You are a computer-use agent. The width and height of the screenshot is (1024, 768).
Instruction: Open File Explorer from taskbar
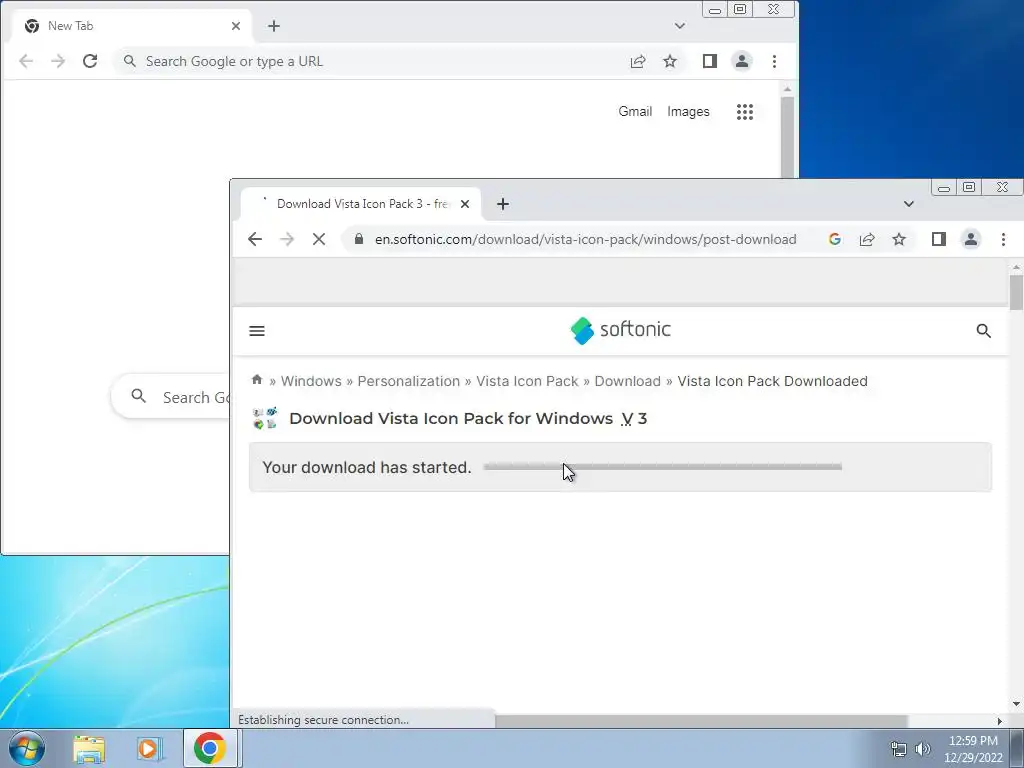pyautogui.click(x=89, y=748)
